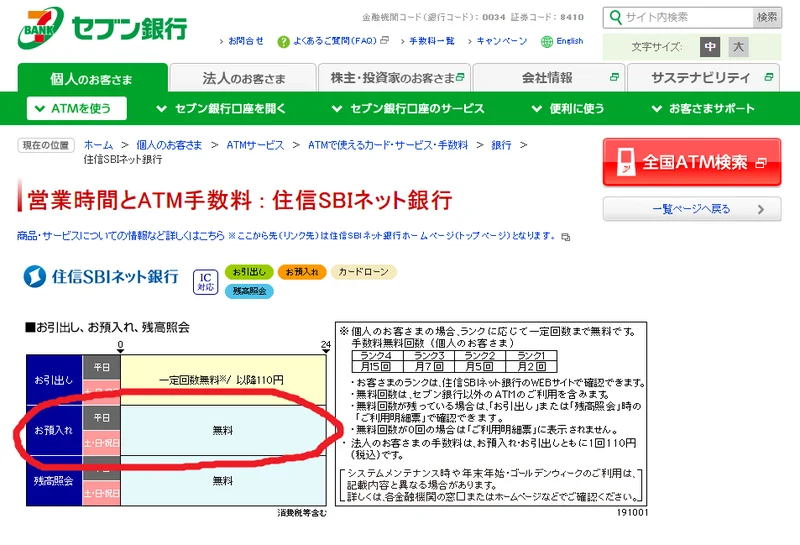
Task: Select the 法人のお客さま tab
Action: click(243, 78)
